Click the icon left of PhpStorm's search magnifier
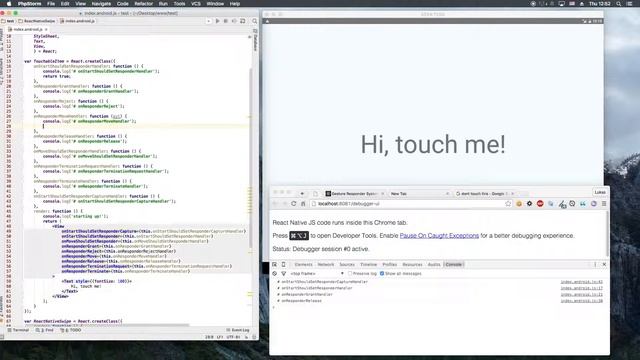The width and height of the screenshot is (640, 360). (242, 21)
